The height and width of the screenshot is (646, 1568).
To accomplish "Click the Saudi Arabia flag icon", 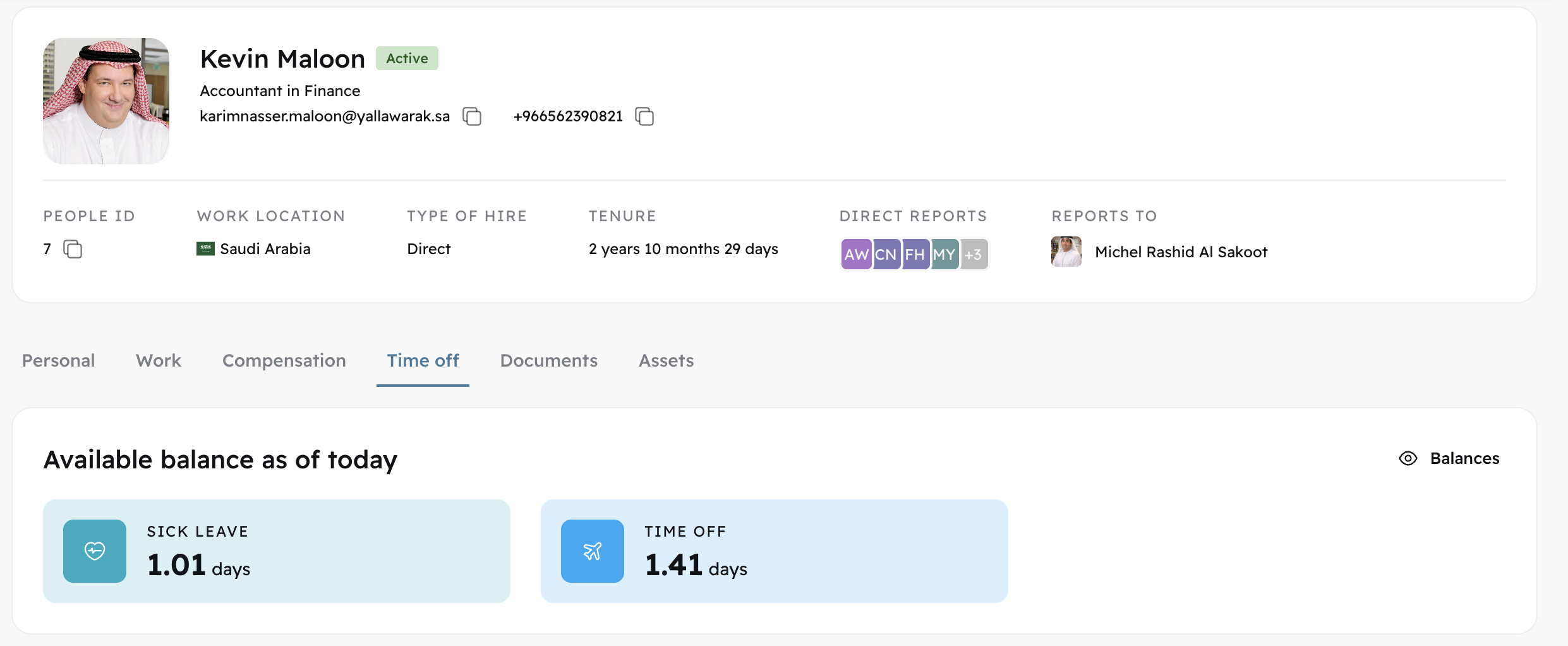I will click(x=206, y=248).
